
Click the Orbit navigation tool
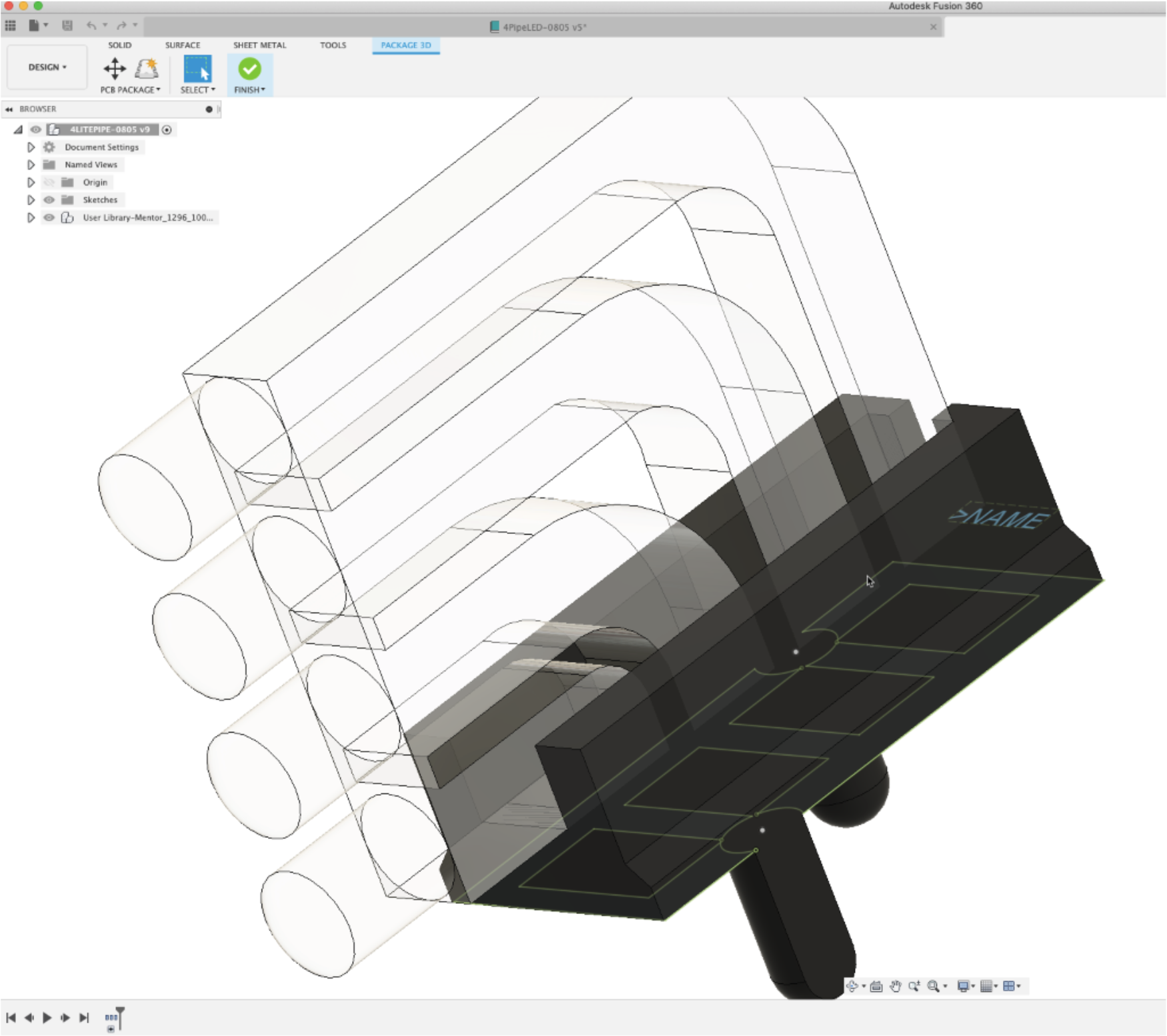(852, 986)
